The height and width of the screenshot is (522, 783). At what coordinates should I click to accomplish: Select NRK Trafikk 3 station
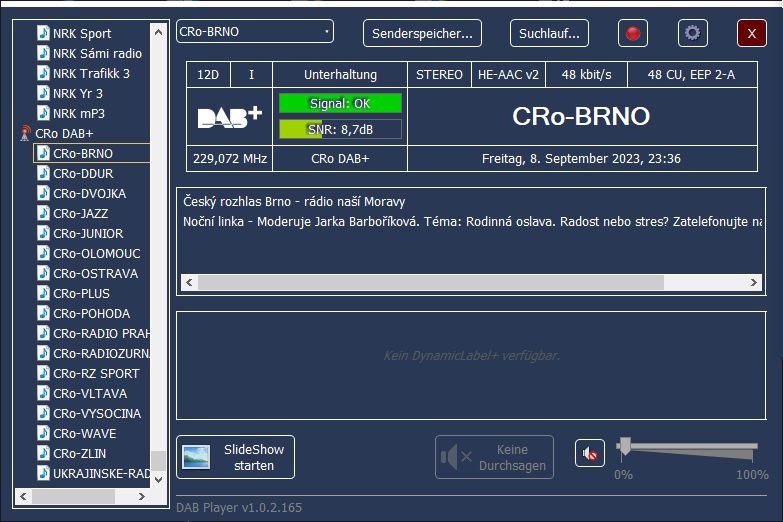pos(91,73)
